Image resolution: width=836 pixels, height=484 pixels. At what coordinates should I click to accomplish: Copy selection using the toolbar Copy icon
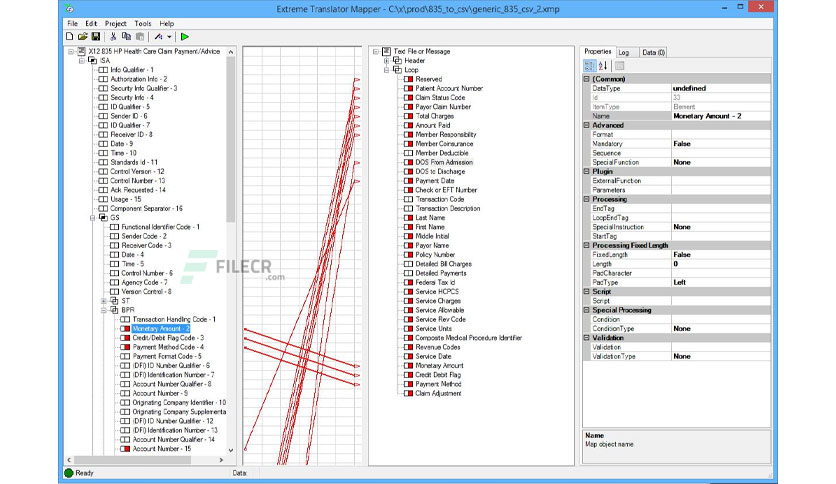click(126, 37)
